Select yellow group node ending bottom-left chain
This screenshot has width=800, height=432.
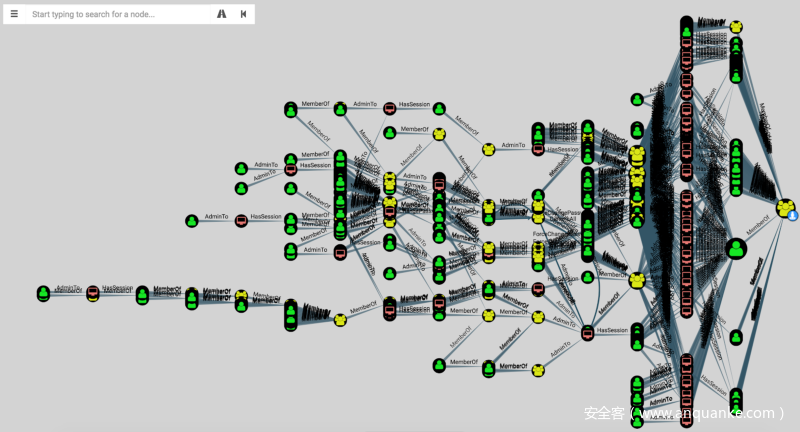coord(340,319)
